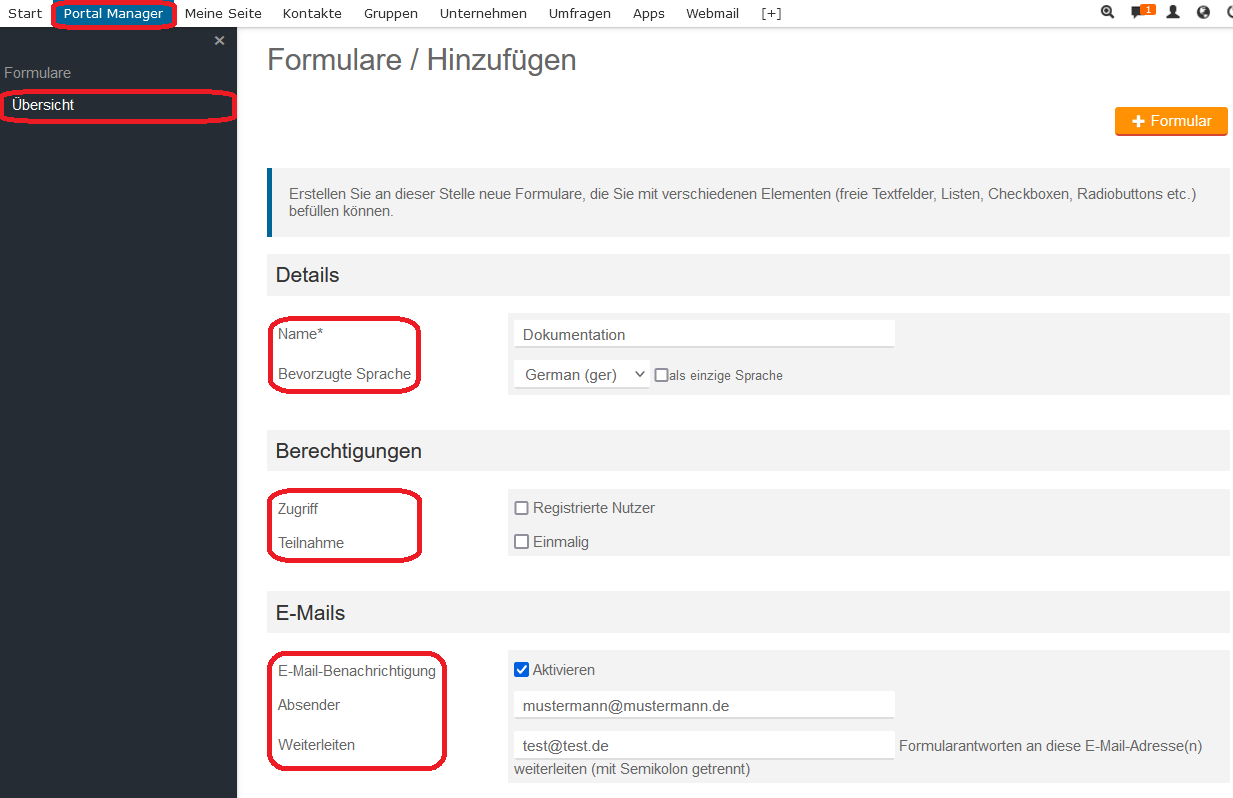Check the Registrierte Nutzer checkbox
Image resolution: width=1233 pixels, height=798 pixels.
pyautogui.click(x=521, y=508)
